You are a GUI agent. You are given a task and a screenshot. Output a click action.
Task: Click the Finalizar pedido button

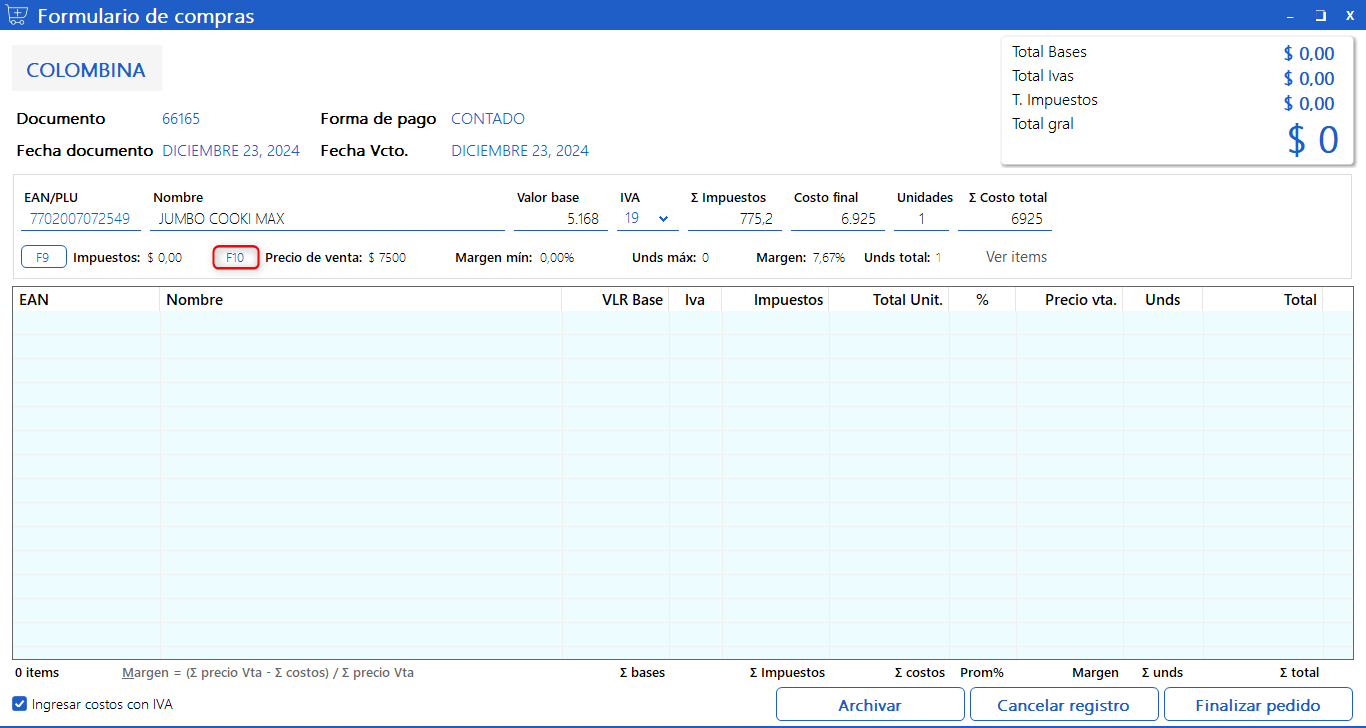(1258, 705)
